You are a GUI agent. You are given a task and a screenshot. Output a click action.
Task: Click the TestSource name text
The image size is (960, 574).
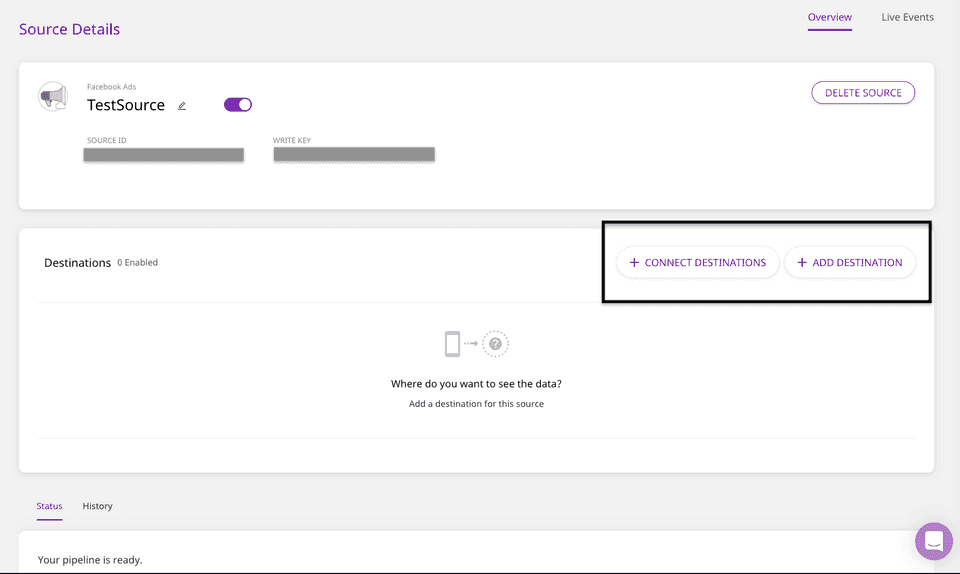[x=126, y=105]
